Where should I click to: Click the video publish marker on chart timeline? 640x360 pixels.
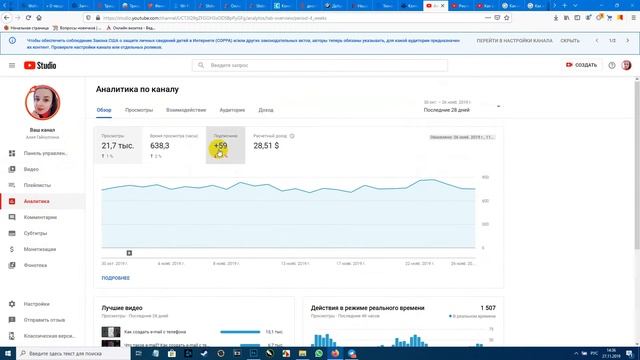tap(129, 253)
